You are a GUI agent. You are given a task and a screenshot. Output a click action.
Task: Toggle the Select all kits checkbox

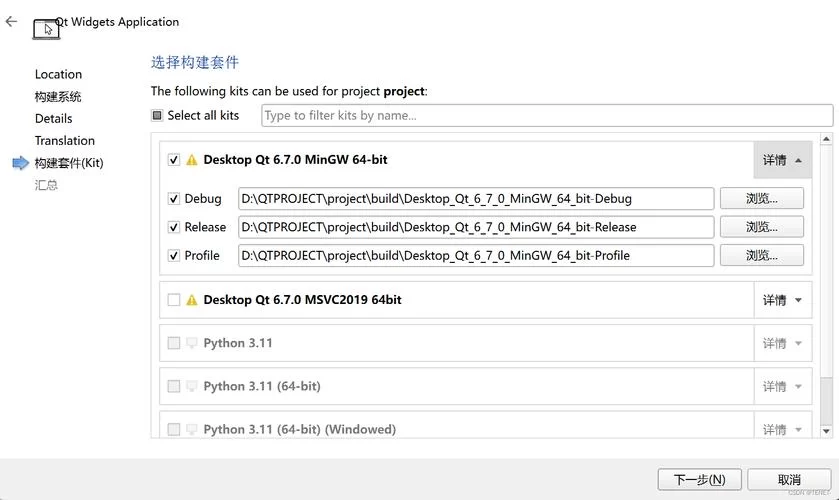[157, 116]
